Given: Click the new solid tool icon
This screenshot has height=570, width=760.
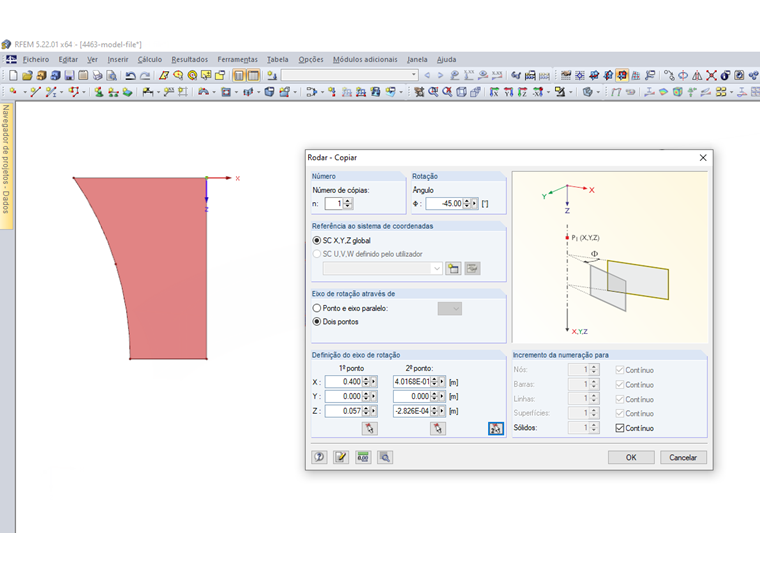Looking at the screenshot, I should tap(269, 91).
